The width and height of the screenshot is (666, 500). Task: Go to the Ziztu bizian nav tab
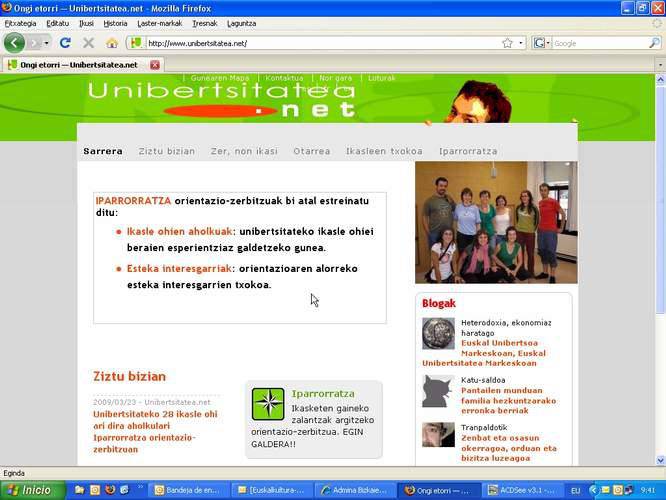pos(166,151)
